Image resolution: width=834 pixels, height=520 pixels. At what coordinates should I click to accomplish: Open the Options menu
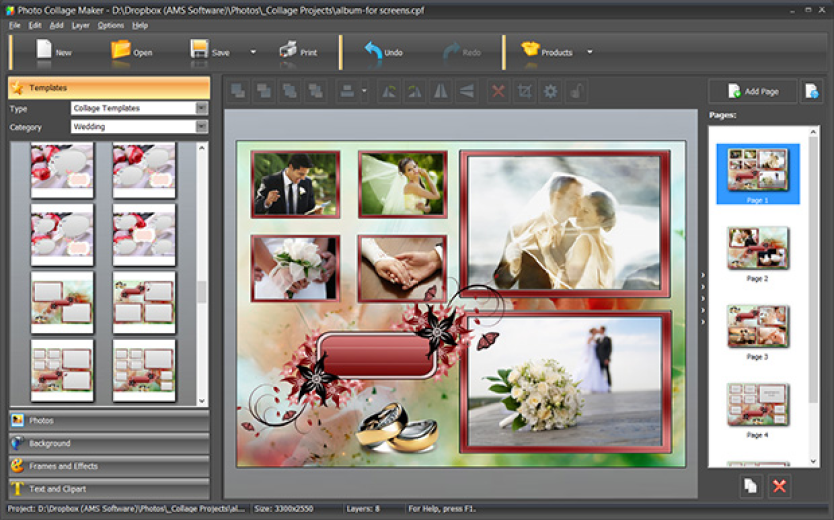[110, 25]
